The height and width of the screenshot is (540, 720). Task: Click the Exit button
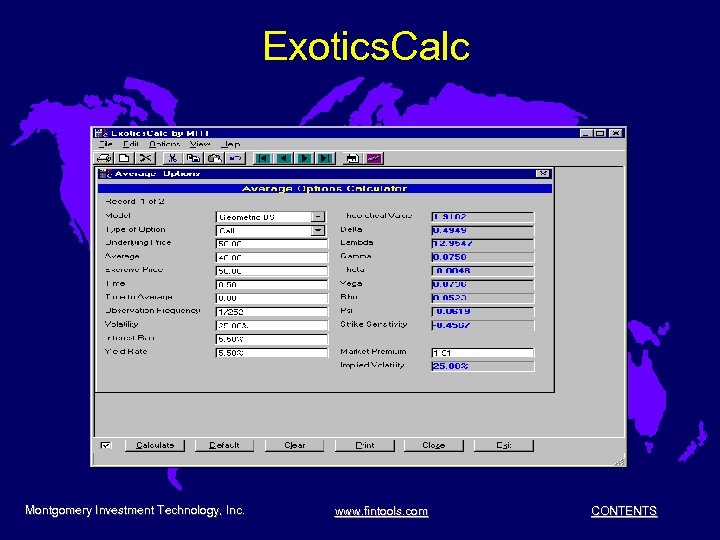(504, 445)
